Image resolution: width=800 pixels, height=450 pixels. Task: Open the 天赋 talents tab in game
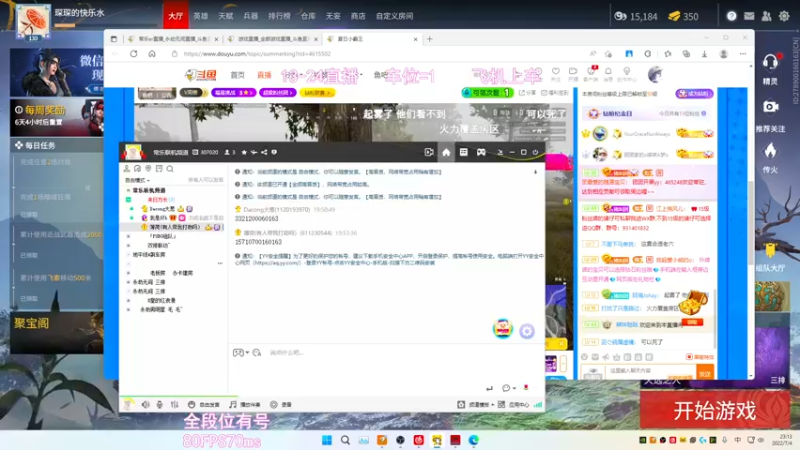(226, 16)
